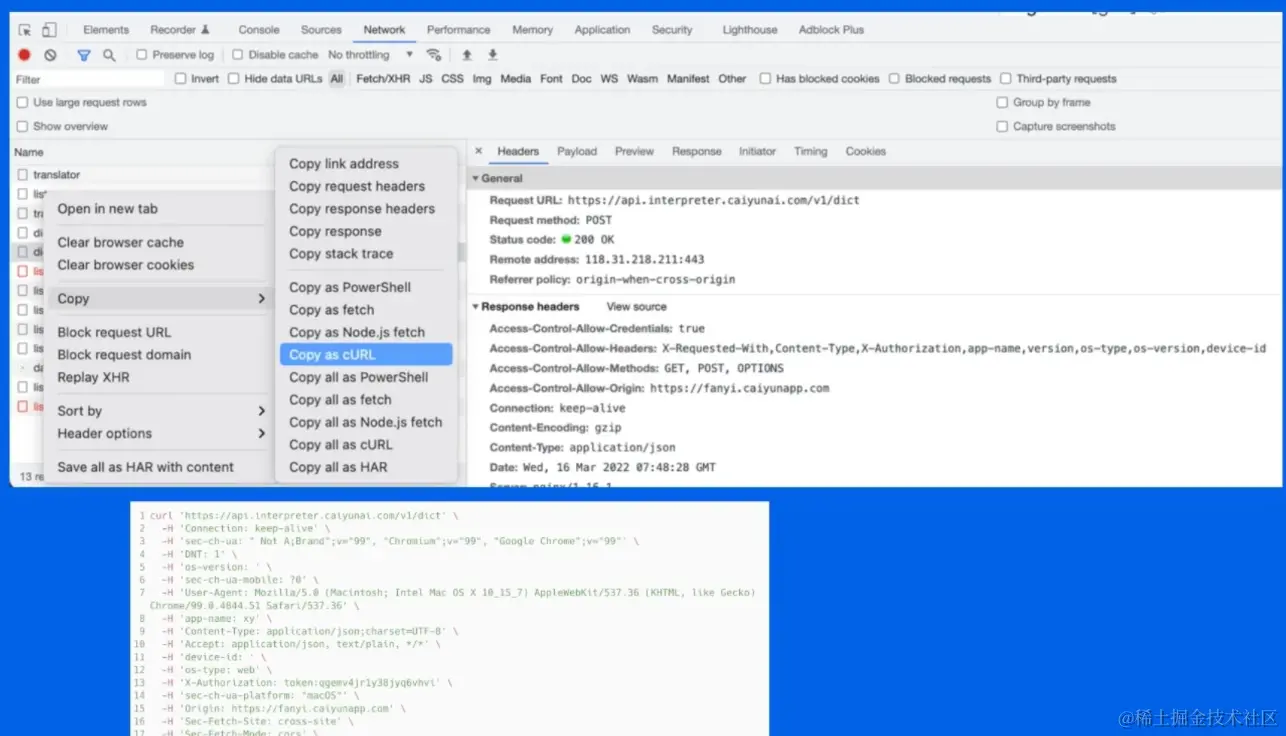Switch to the Lighthouse tab
Viewport: 1286px width, 736px height.
click(x=750, y=30)
